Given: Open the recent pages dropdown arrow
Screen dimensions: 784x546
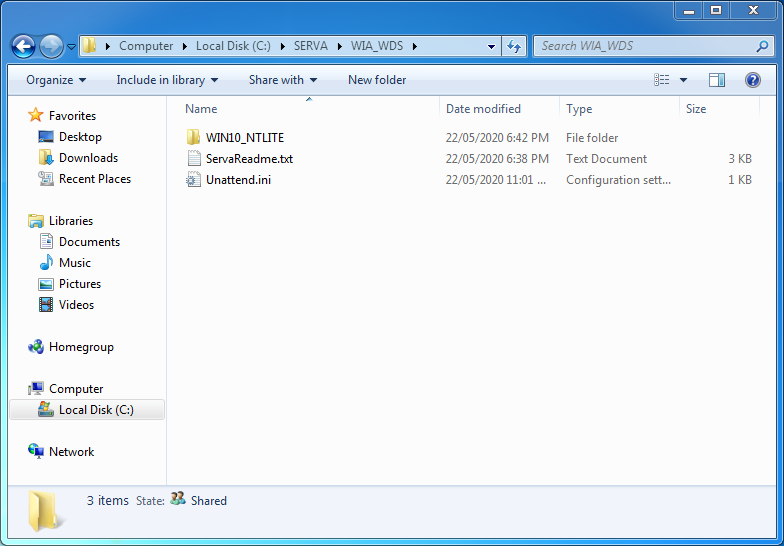Looking at the screenshot, I should (x=72, y=47).
